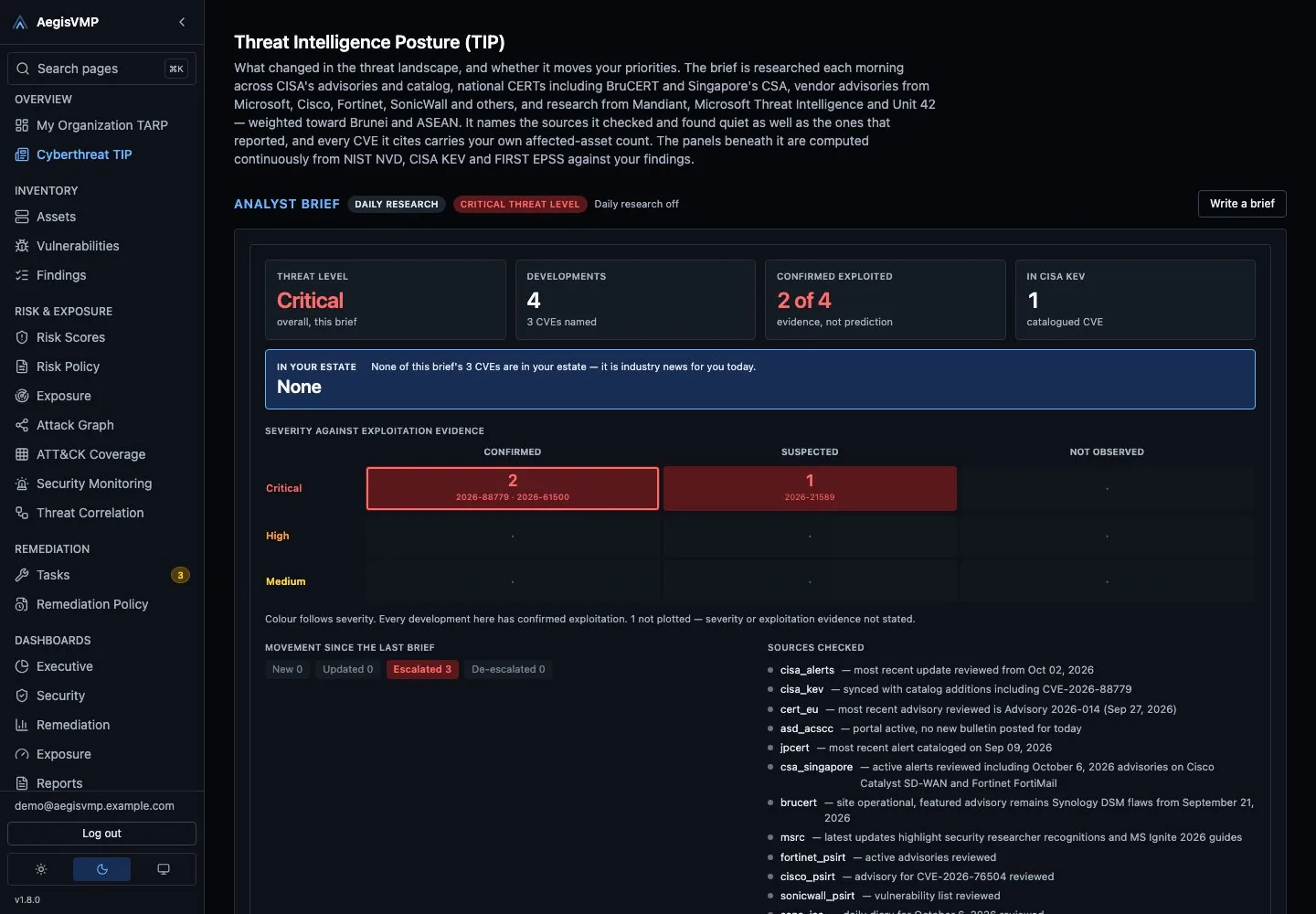Select the system theme monitor toggle
This screenshot has width=1316, height=914.
[x=164, y=869]
